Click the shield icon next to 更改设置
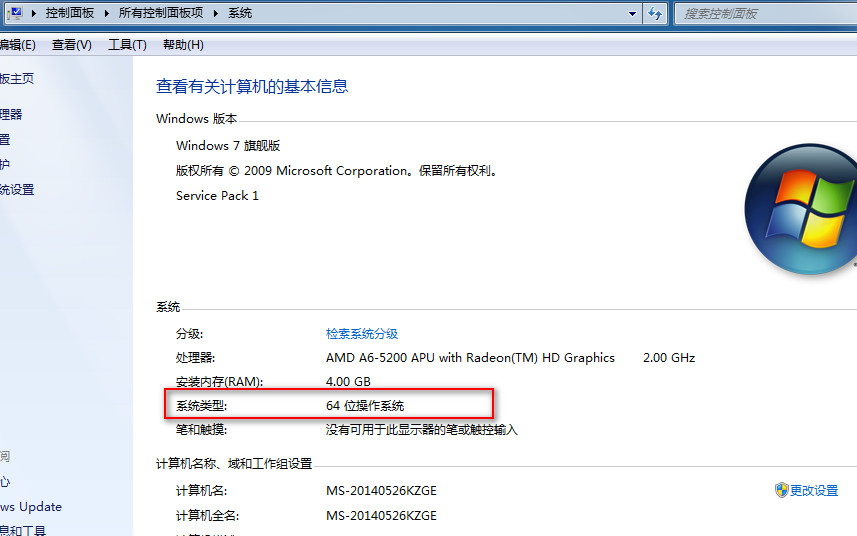Viewport: 857px width, 536px height. tap(782, 490)
